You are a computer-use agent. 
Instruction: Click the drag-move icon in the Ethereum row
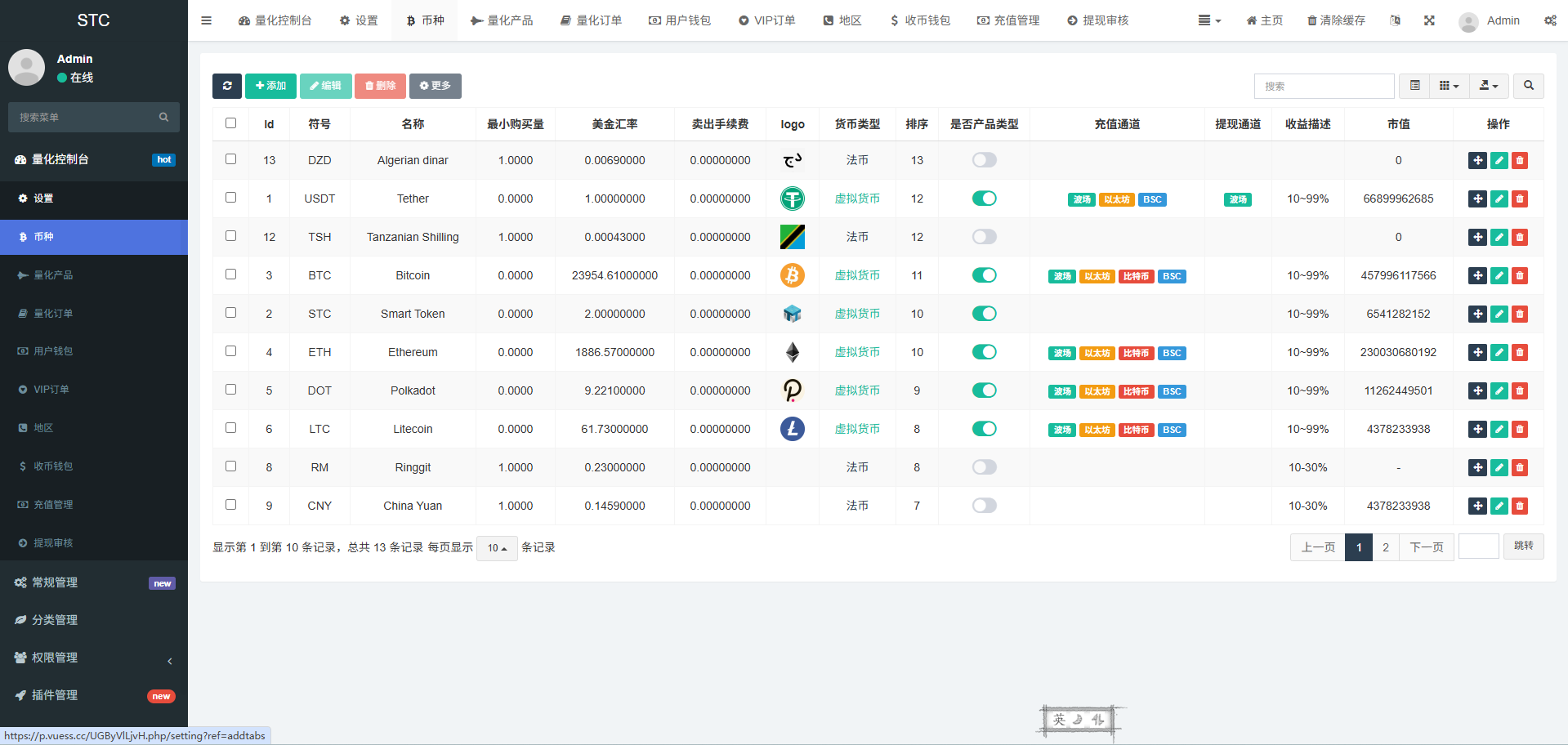(1477, 353)
